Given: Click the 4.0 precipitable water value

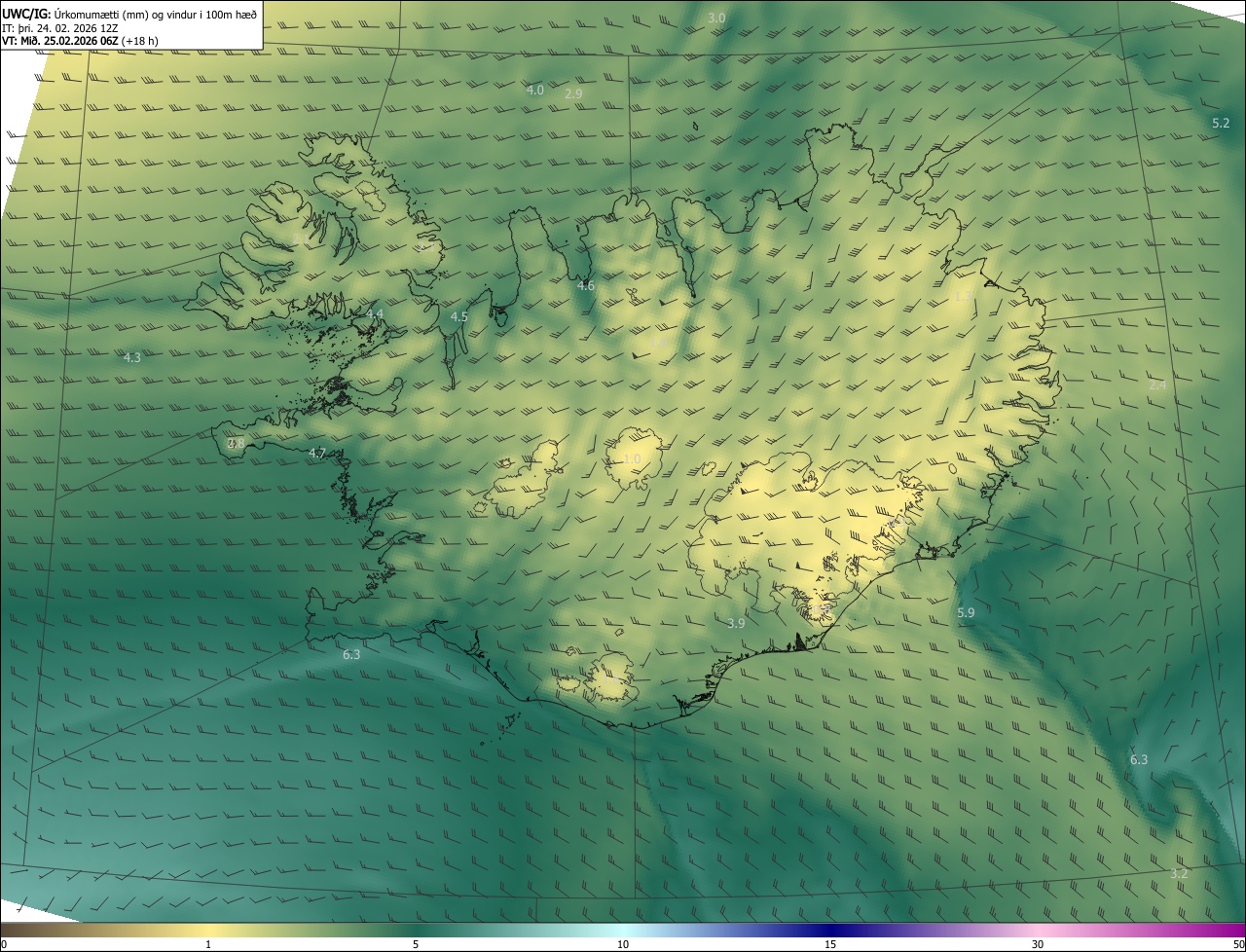Looking at the screenshot, I should coord(535,90).
